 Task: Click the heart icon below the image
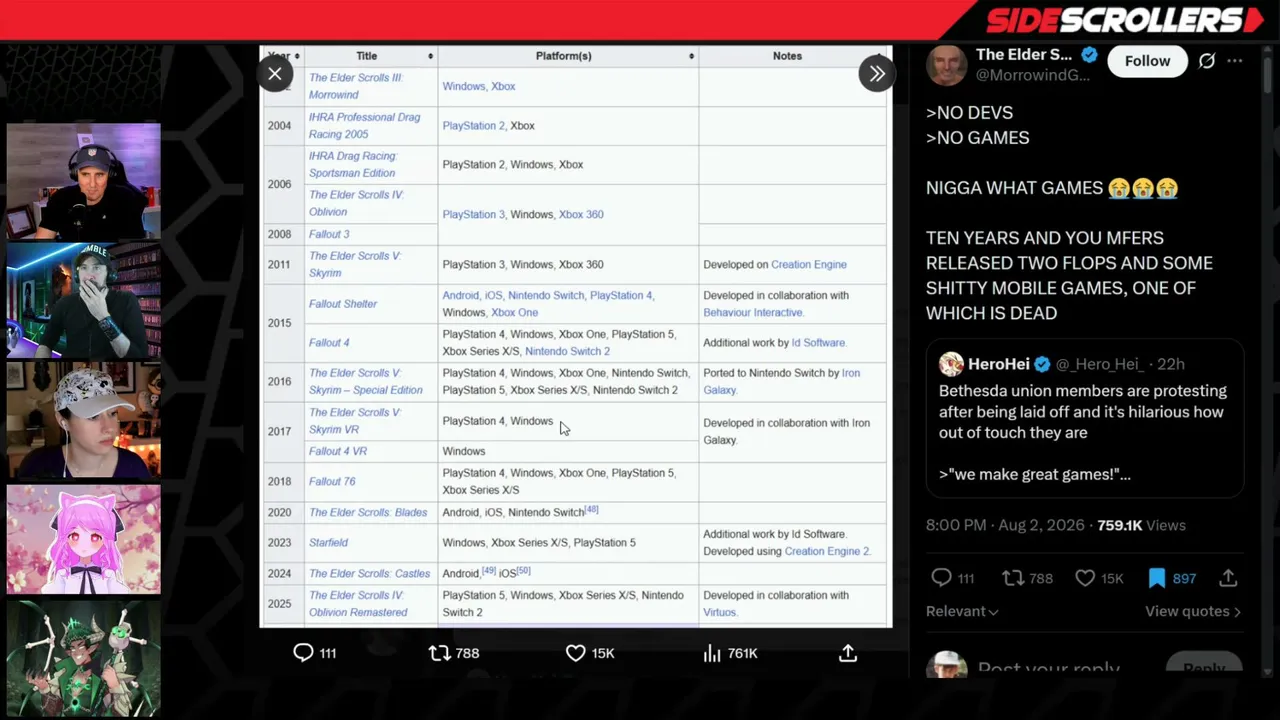click(575, 653)
